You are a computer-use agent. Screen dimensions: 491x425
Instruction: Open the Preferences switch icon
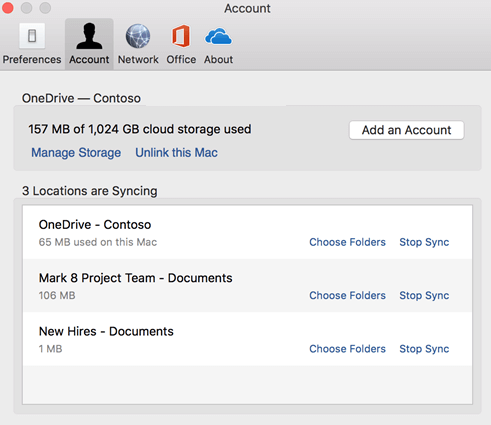coord(32,36)
